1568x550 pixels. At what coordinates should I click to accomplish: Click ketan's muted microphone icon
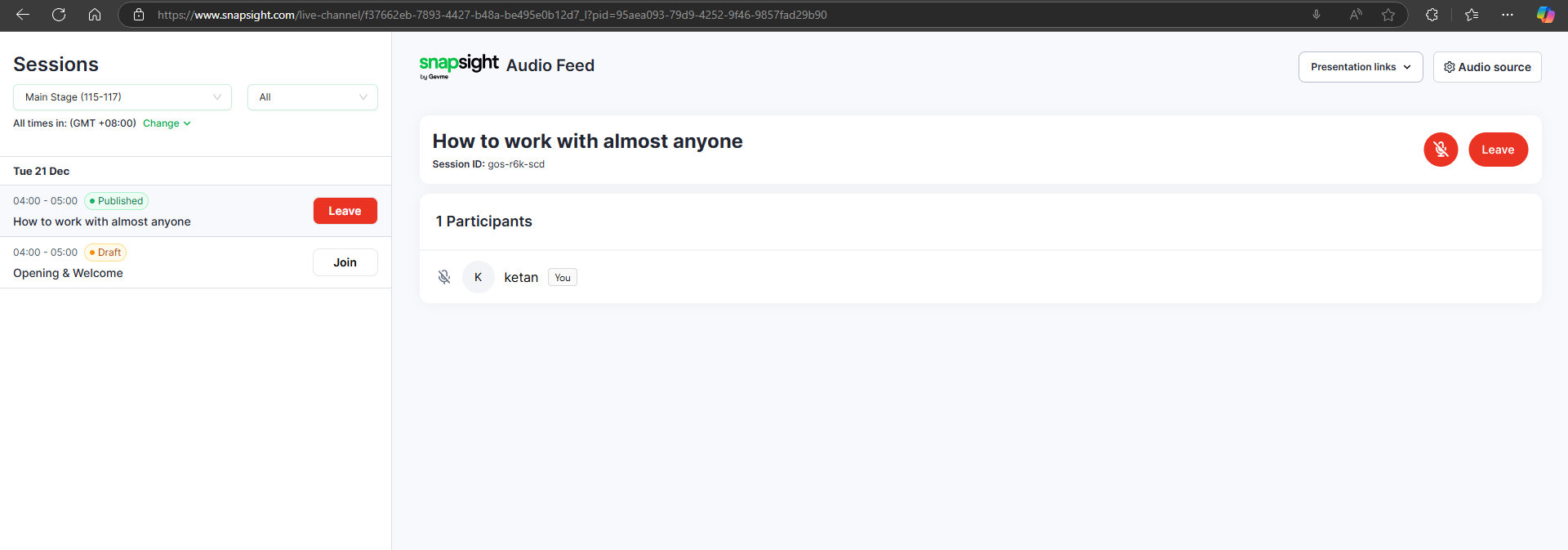click(444, 277)
